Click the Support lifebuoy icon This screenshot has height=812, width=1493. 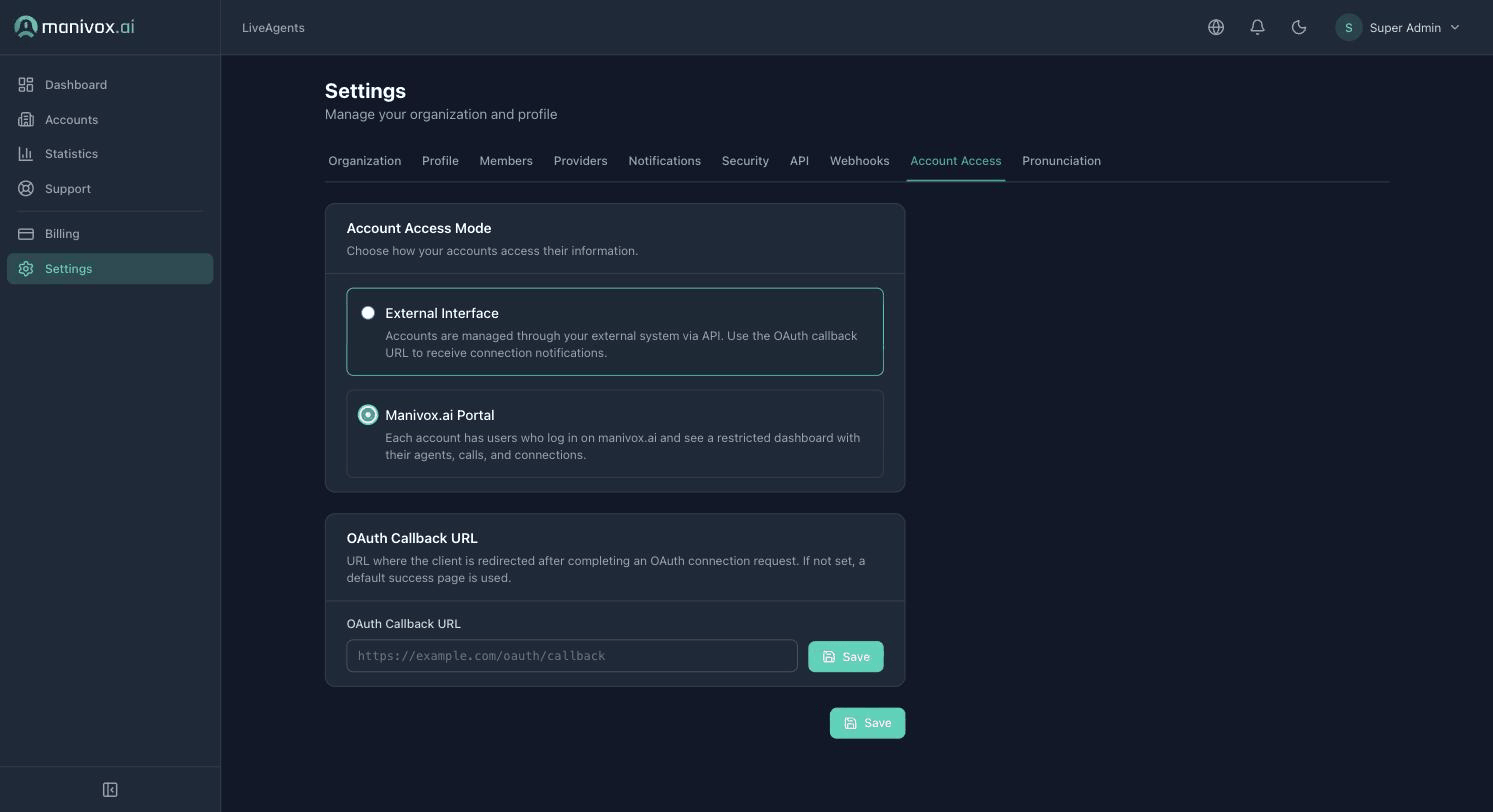click(x=26, y=189)
